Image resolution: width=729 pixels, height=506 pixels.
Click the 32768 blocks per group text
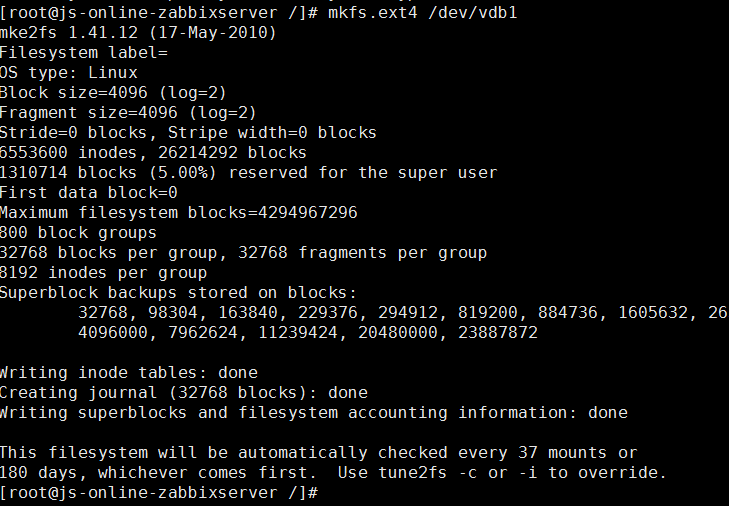[x=108, y=253]
